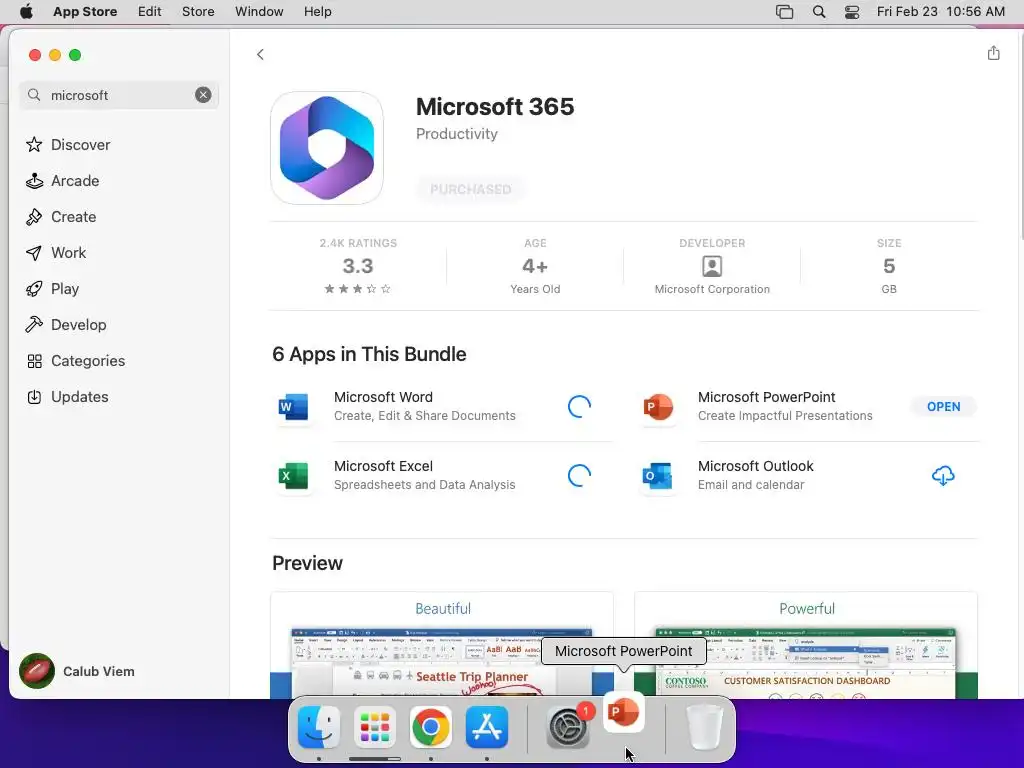Open System Settings from the Dock
Viewport: 1024px width, 768px height.
click(x=568, y=727)
